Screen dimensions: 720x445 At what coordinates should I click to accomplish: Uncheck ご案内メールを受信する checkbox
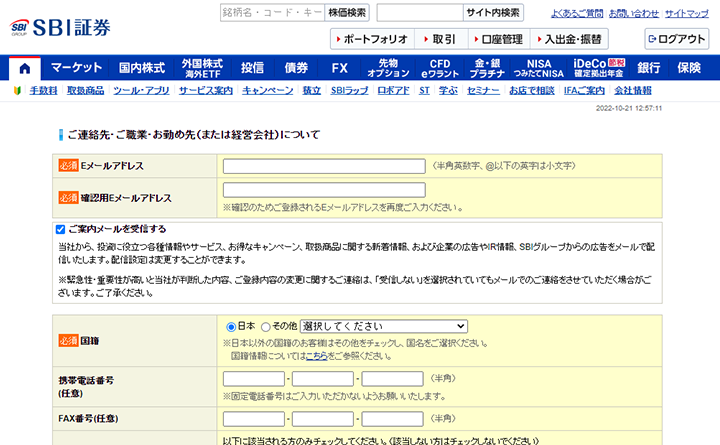(x=61, y=229)
